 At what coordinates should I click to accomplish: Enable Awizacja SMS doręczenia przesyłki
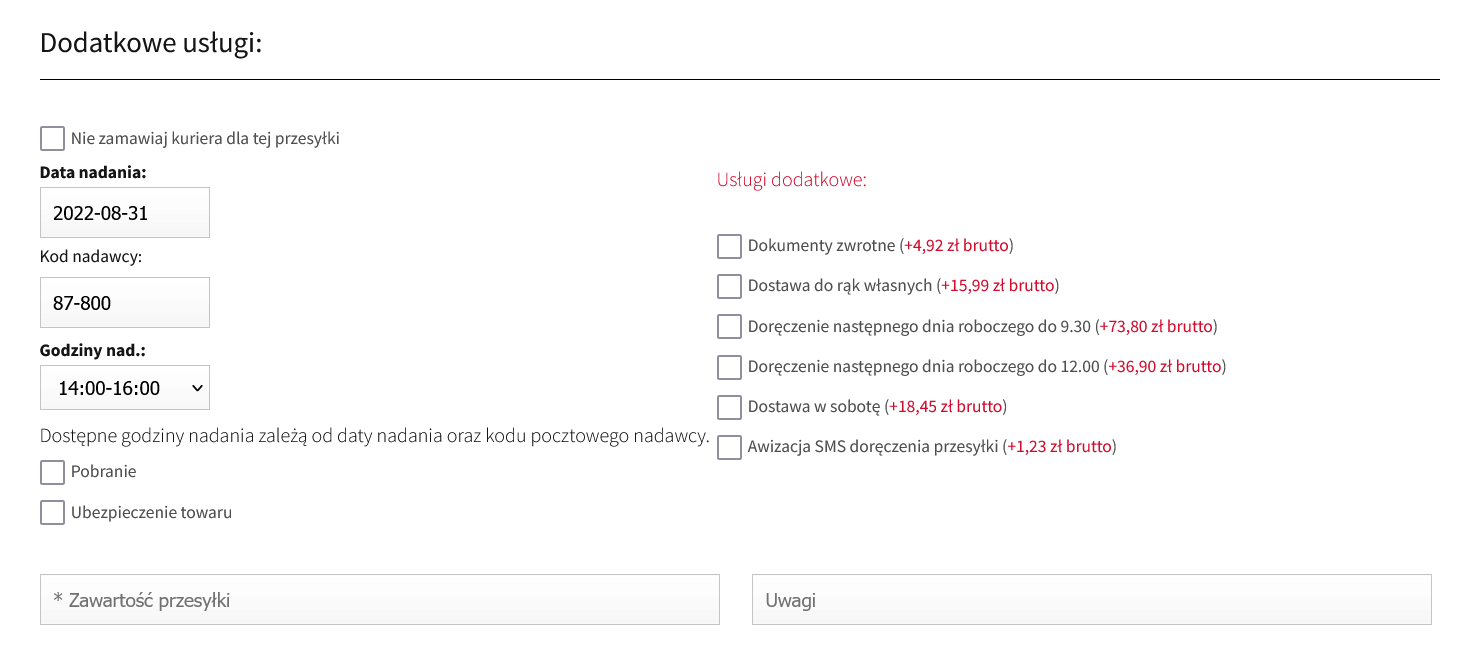click(729, 447)
